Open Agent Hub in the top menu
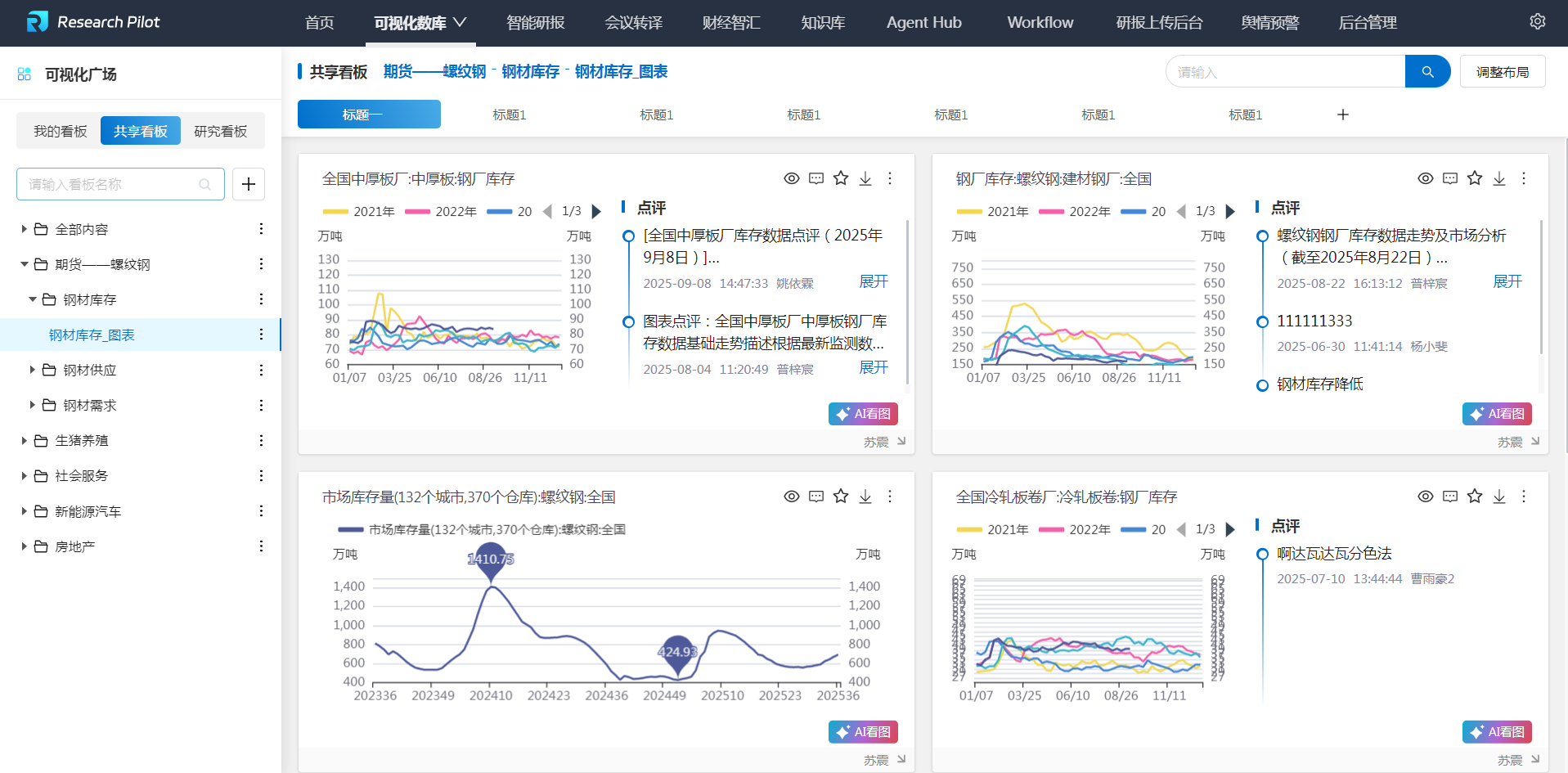The height and width of the screenshot is (773, 1568). tap(923, 23)
